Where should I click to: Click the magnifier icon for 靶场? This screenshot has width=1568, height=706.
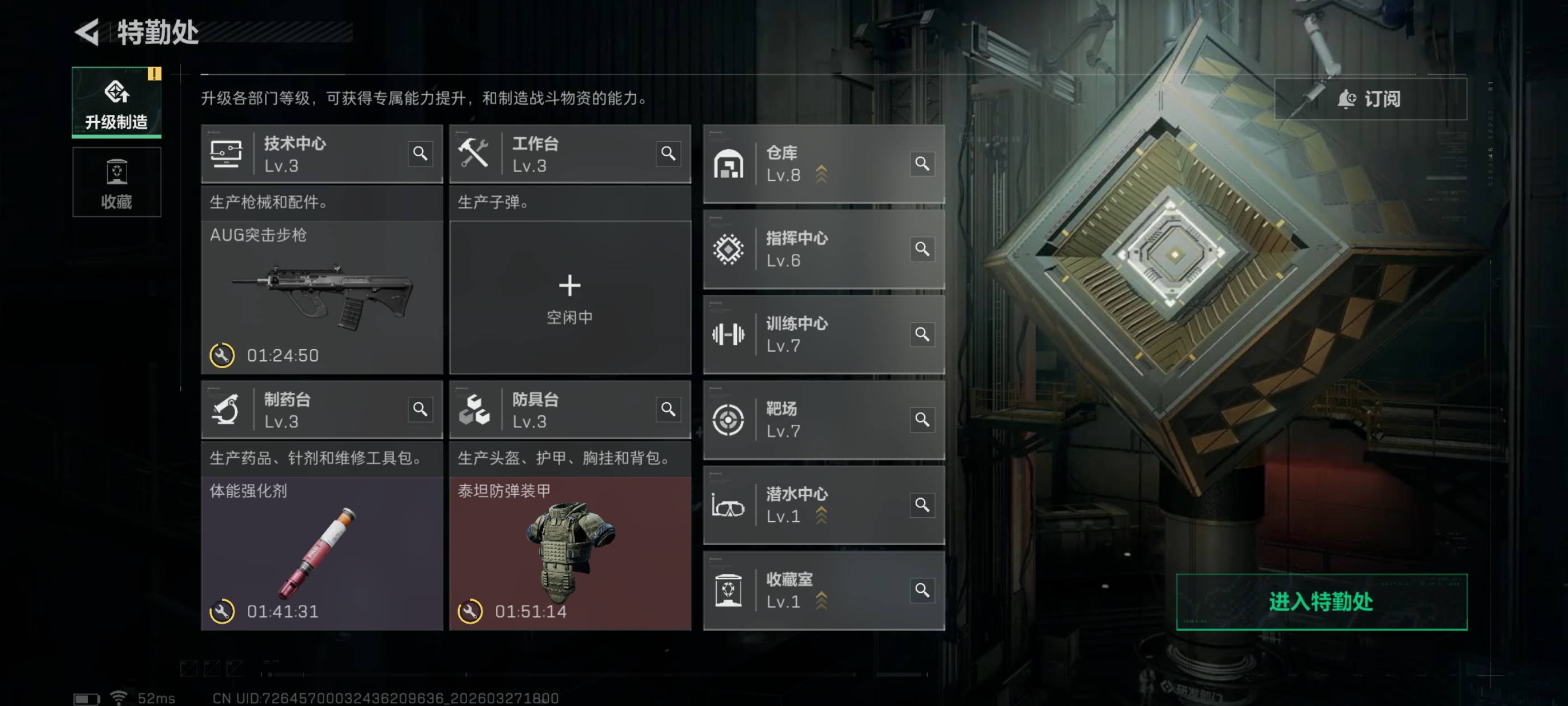(922, 420)
